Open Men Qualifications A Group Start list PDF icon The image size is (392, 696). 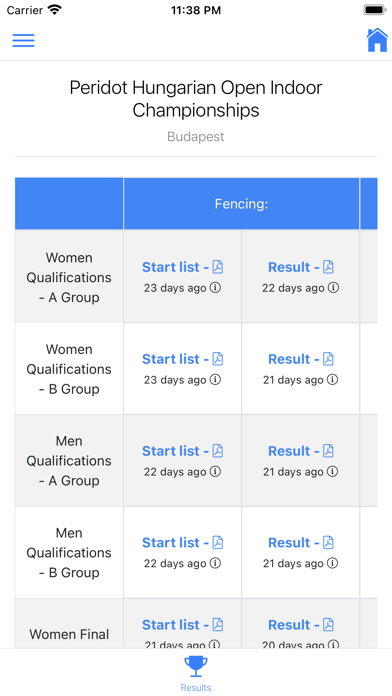coord(218,451)
